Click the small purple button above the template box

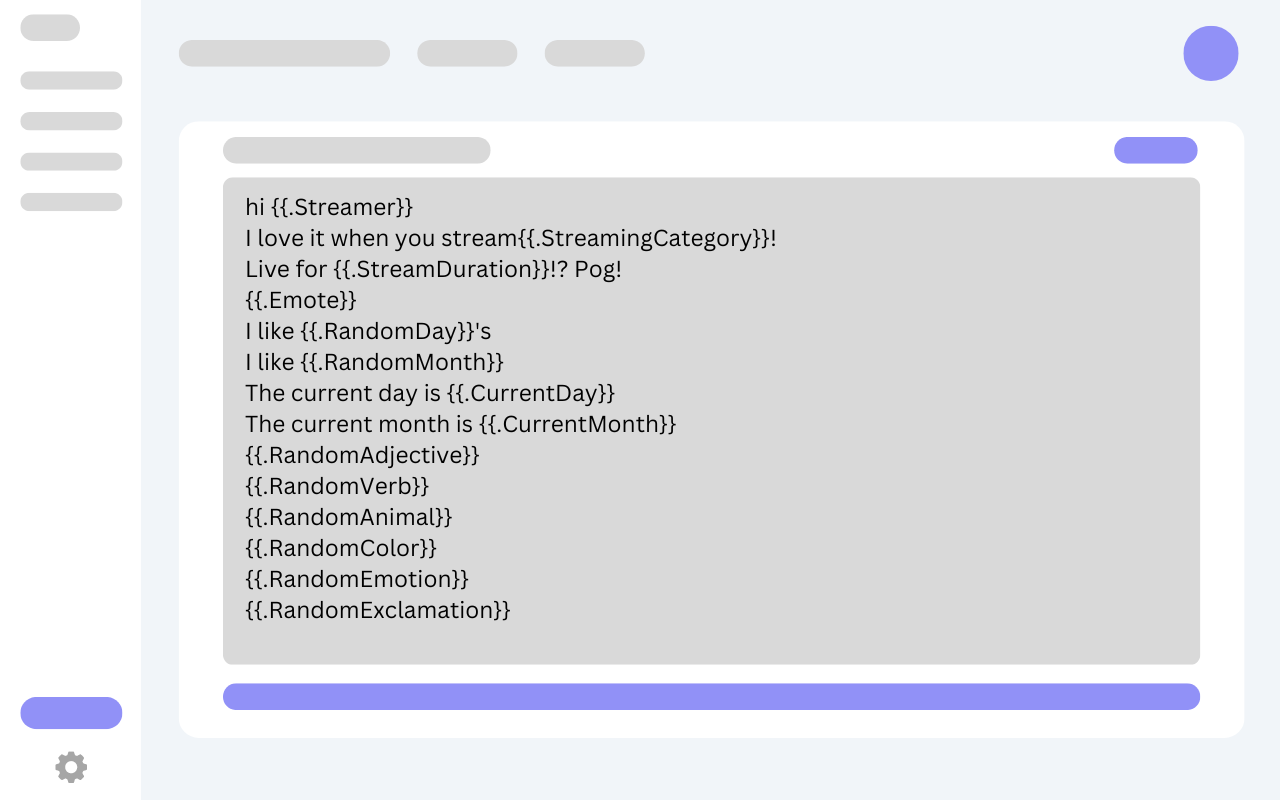1155,150
